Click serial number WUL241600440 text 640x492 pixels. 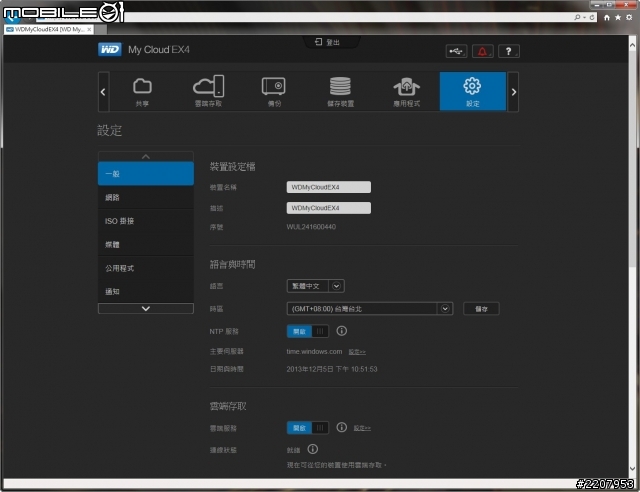tap(311, 227)
